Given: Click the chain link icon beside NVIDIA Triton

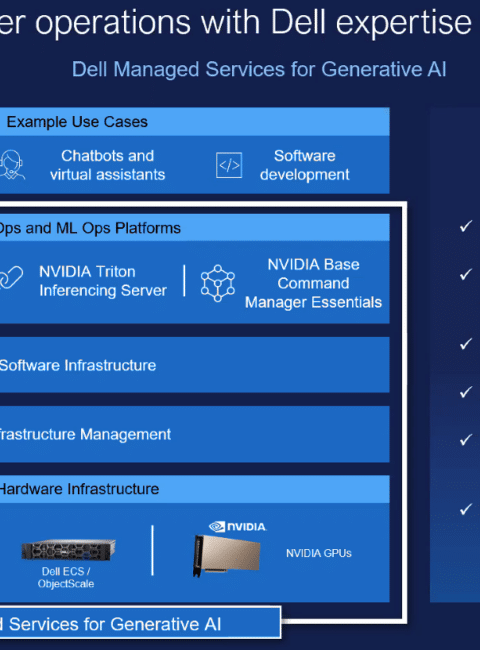Looking at the screenshot, I should (x=11, y=277).
